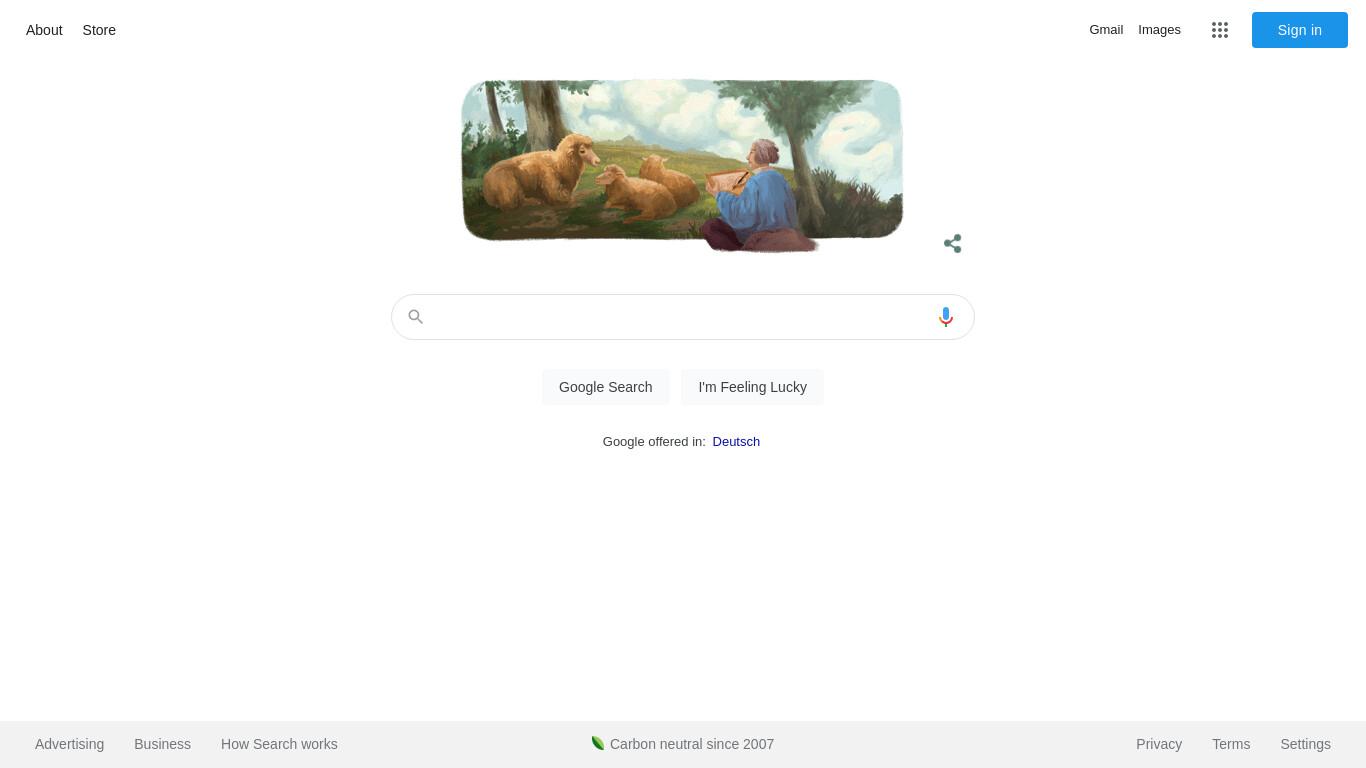
Task: Open the About link
Action: 44,30
